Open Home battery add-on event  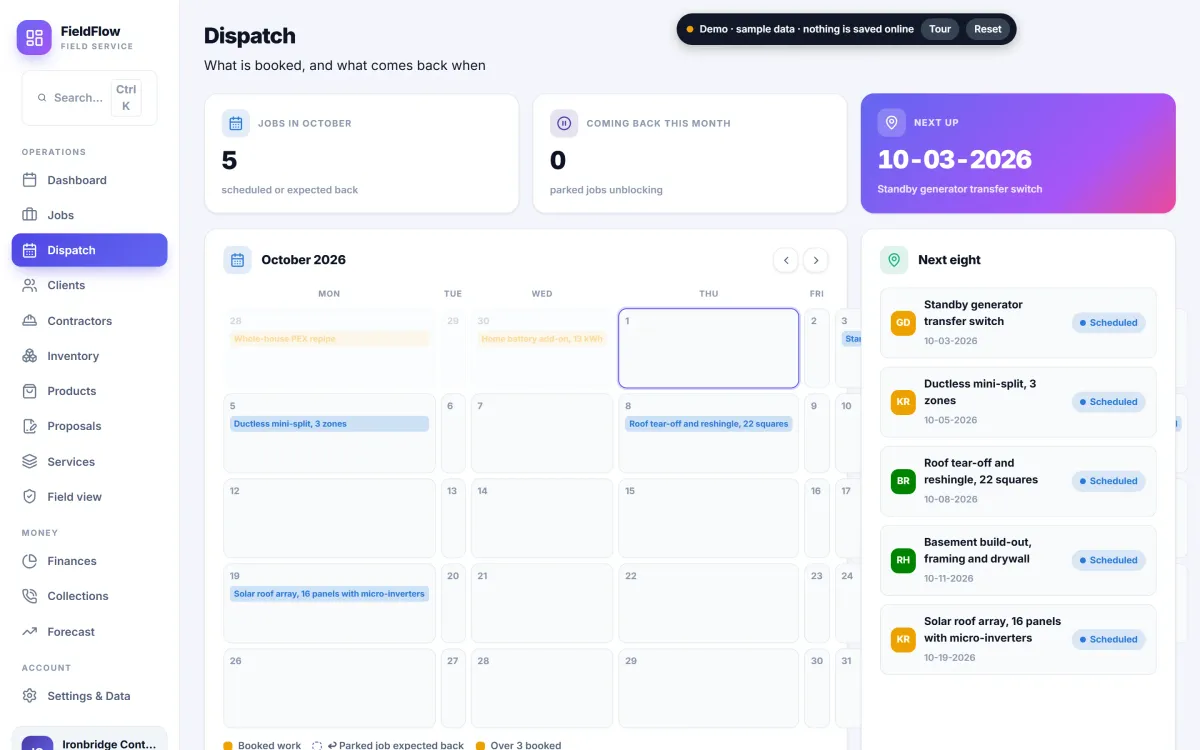[x=542, y=339]
